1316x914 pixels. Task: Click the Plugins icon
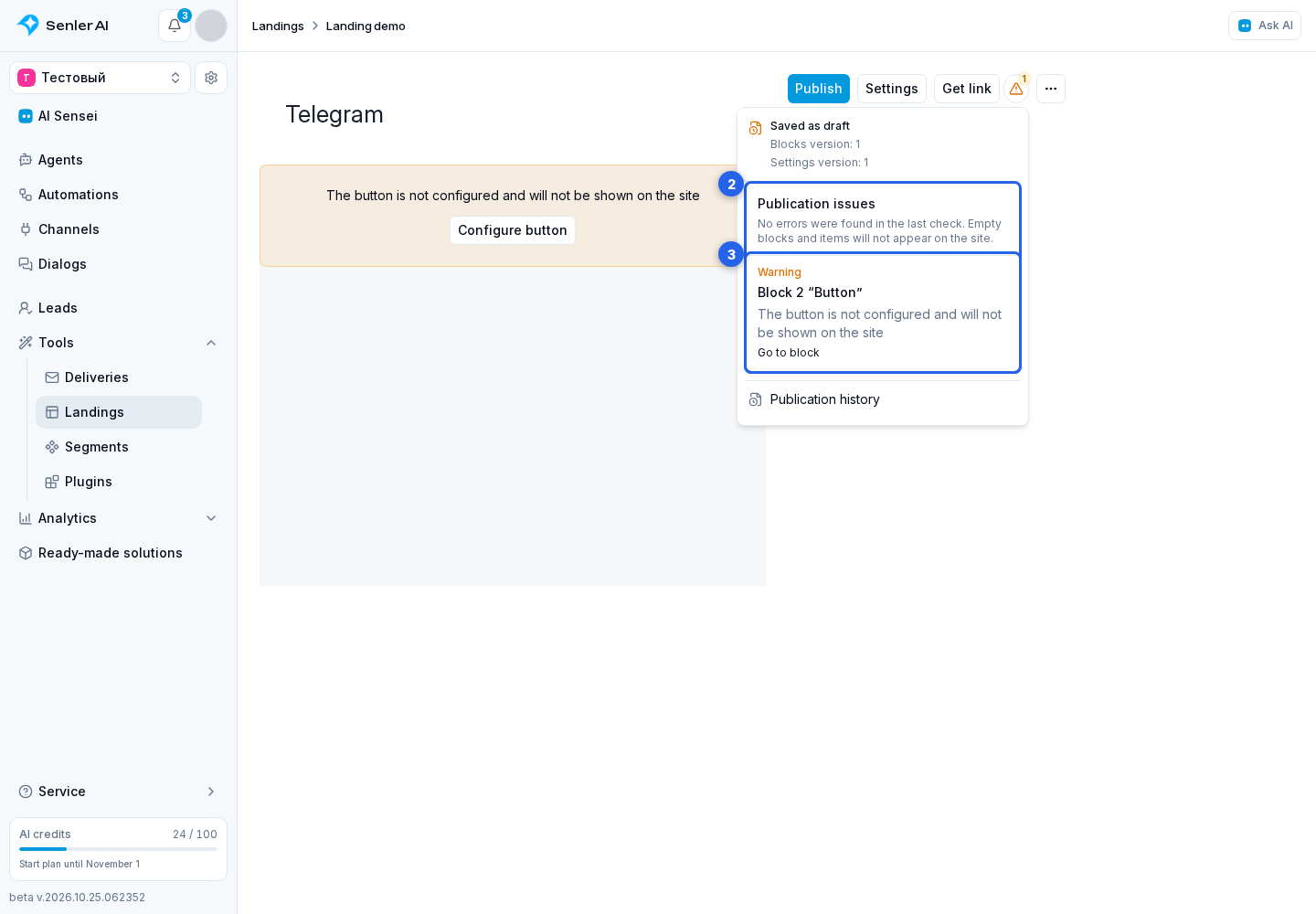[52, 482]
